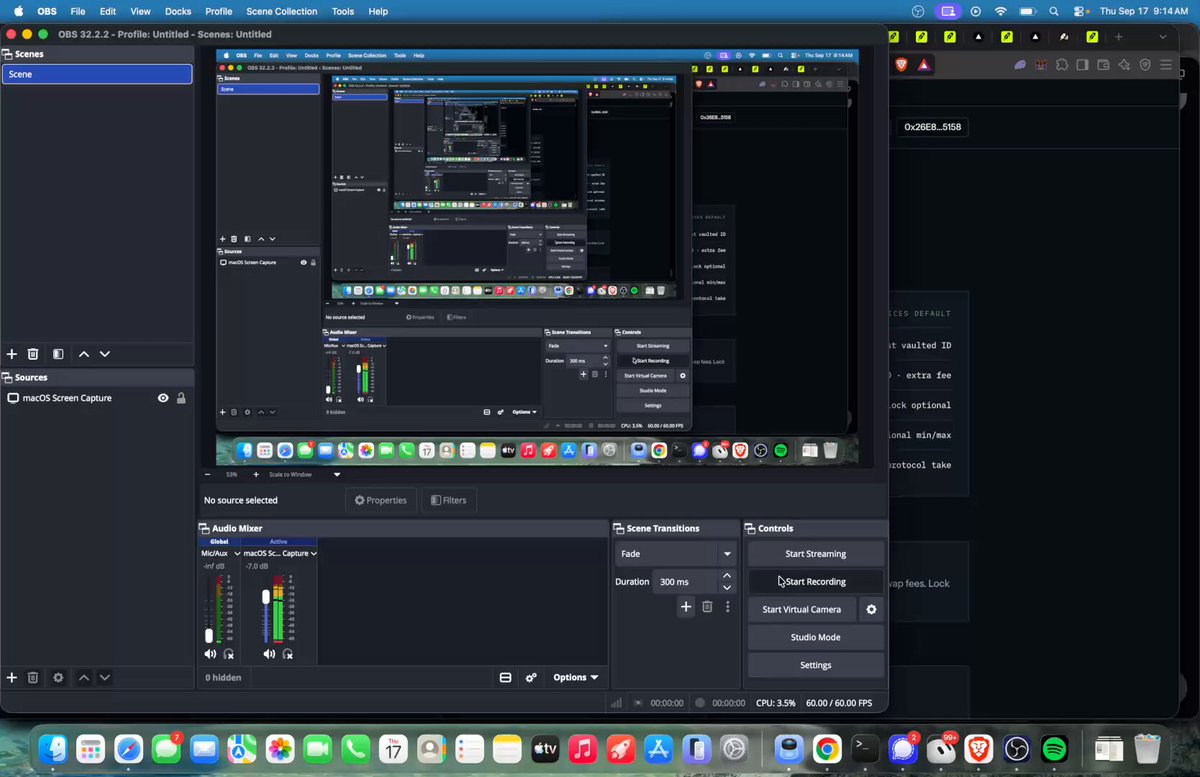Move scene up arrow in Scenes dock
The image size is (1200, 777).
(x=84, y=354)
